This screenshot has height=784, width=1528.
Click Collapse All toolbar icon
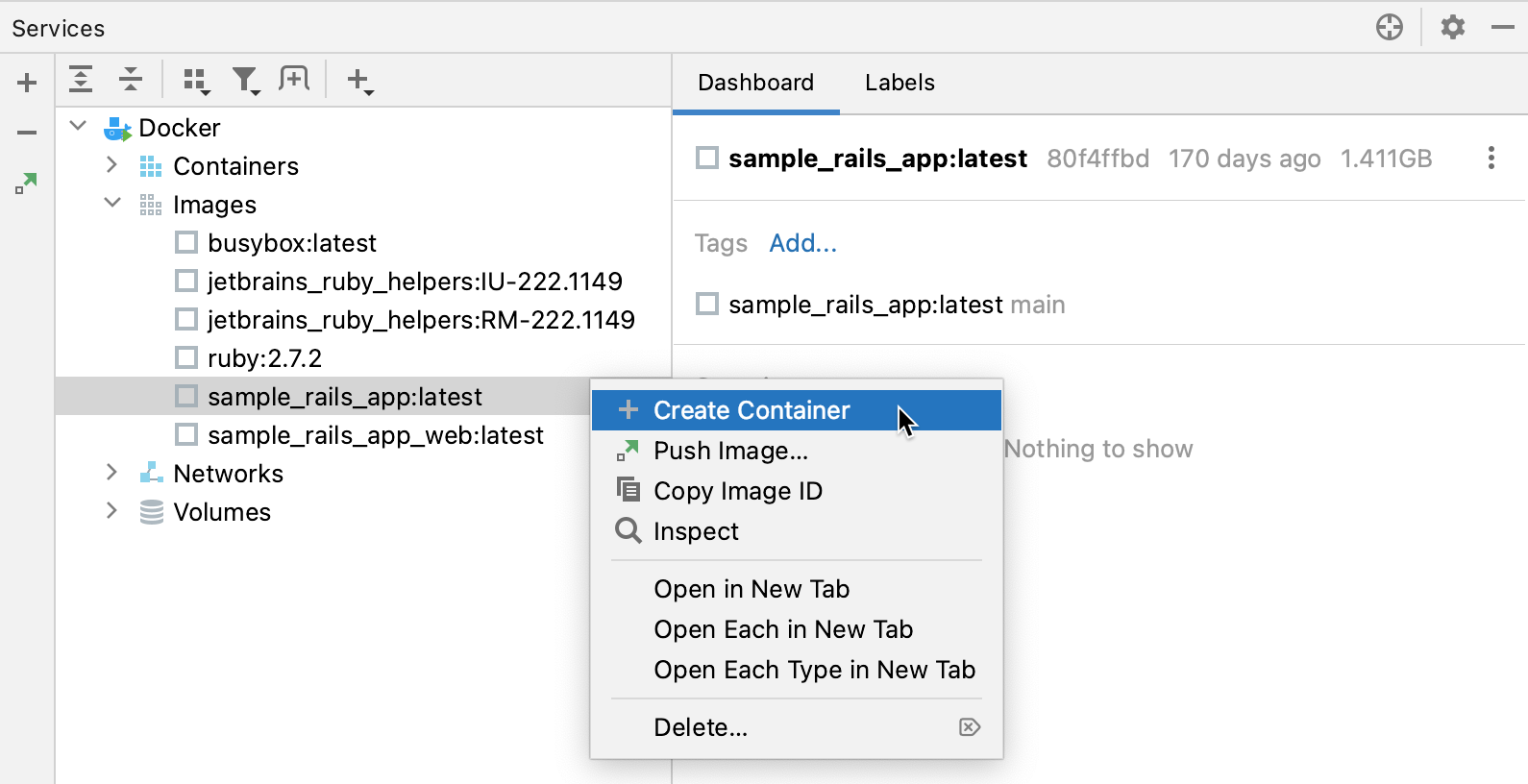(x=131, y=80)
